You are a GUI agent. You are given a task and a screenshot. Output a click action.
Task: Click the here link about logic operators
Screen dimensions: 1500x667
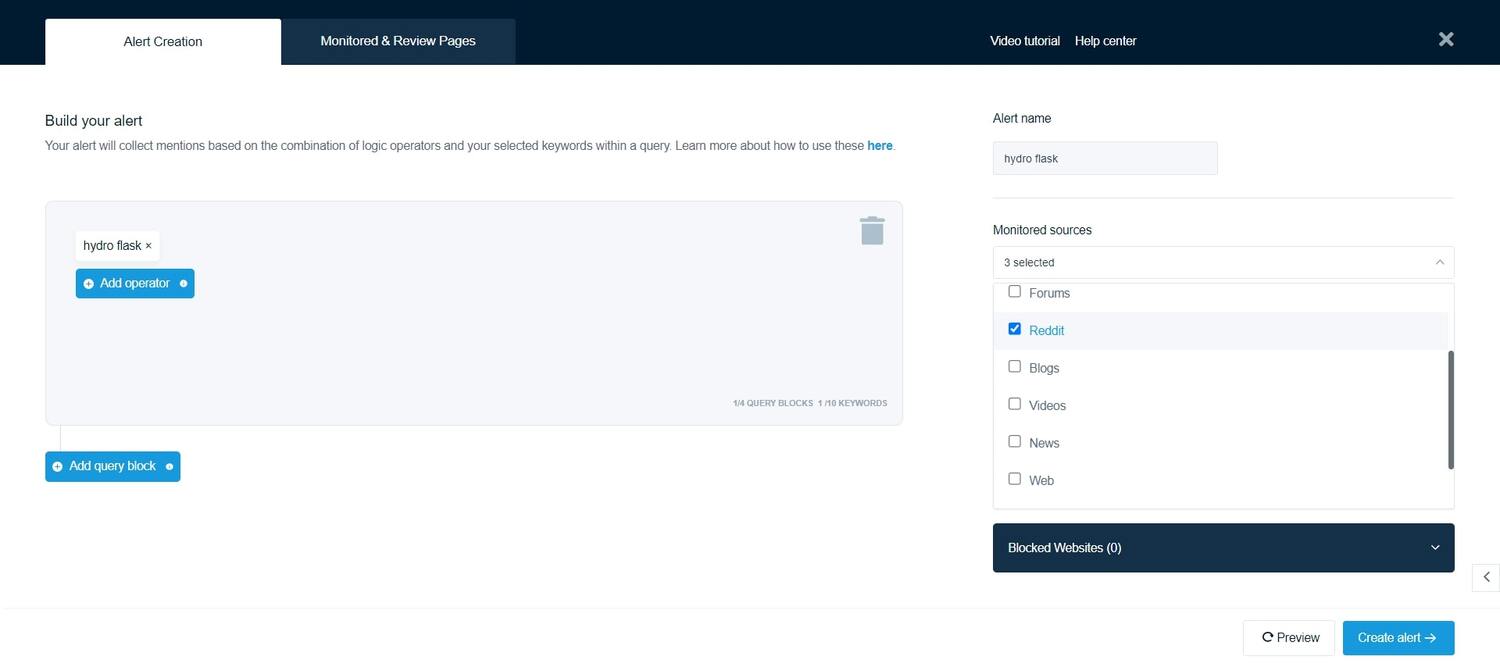click(x=880, y=145)
